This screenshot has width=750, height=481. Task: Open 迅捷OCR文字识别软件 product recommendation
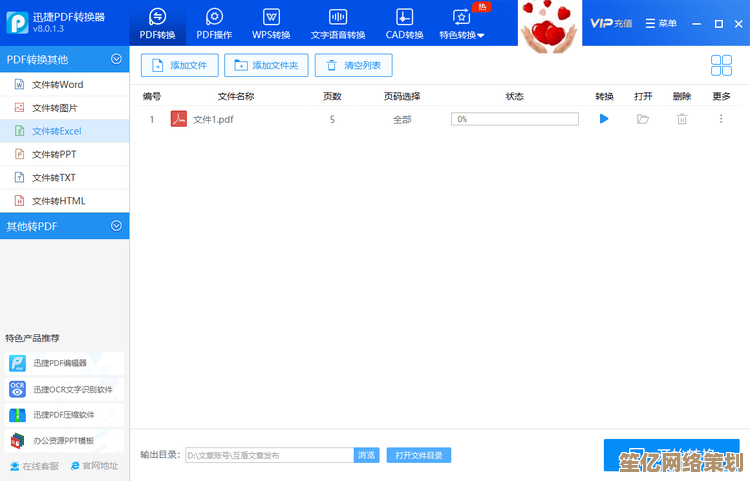point(65,389)
